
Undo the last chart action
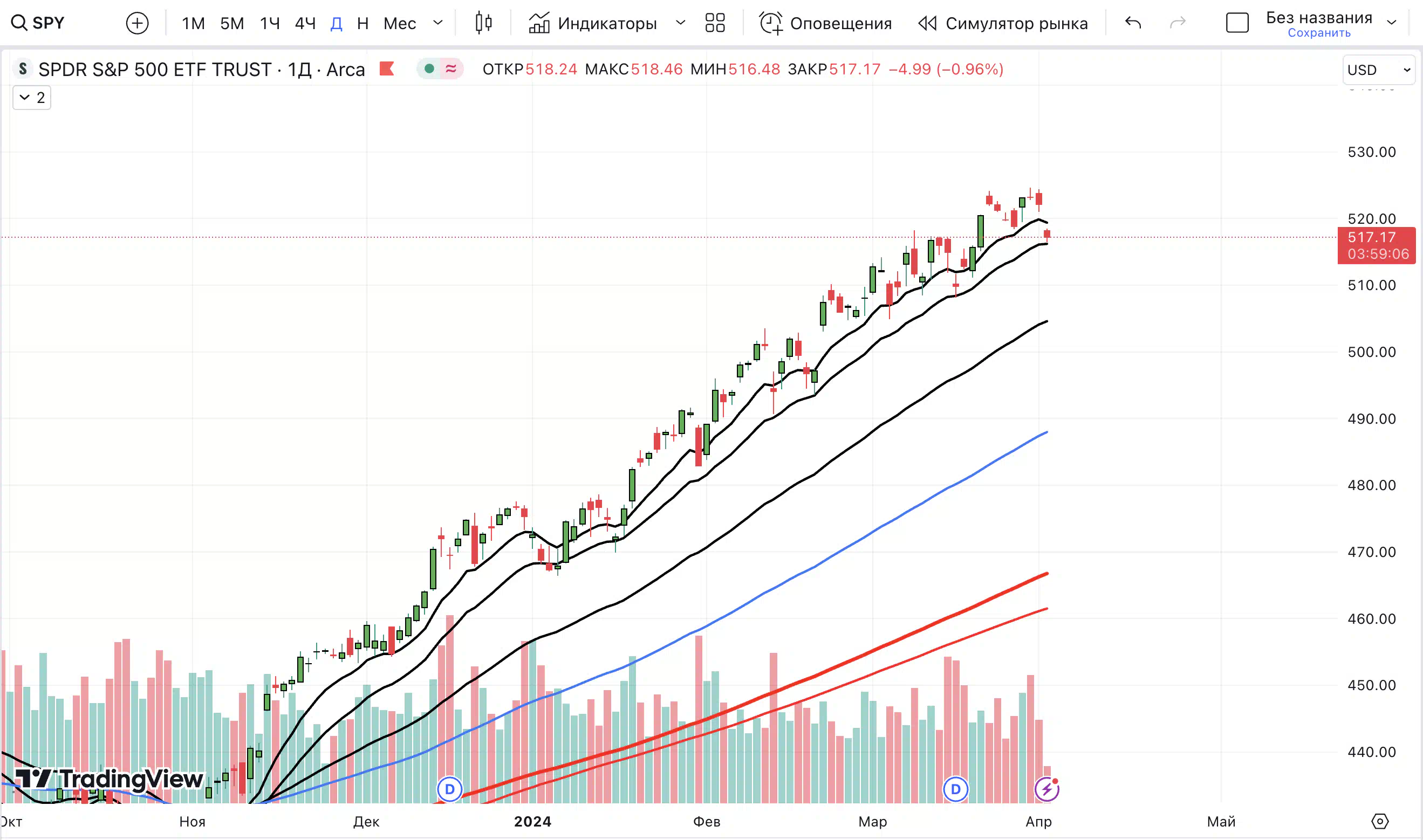coord(1133,23)
